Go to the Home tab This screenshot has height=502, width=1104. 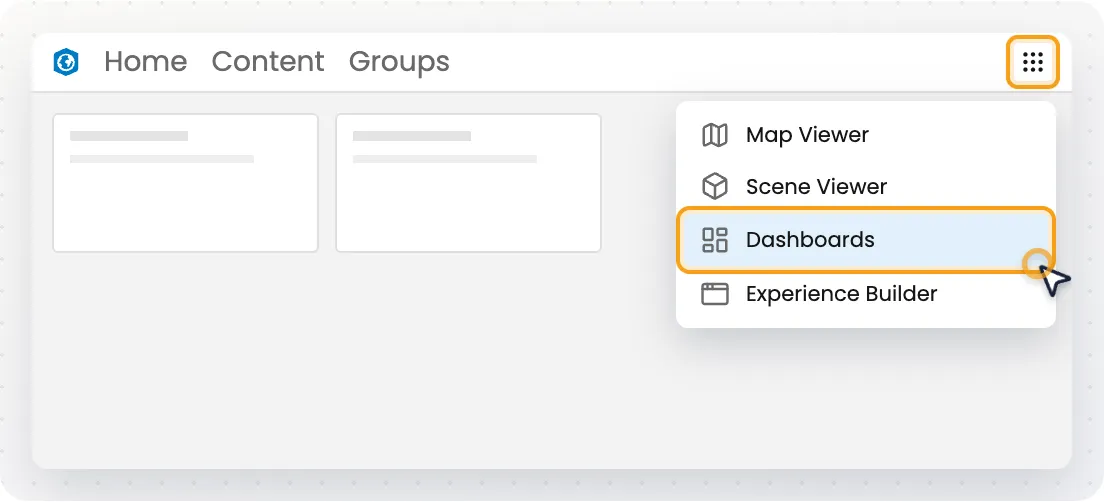146,62
